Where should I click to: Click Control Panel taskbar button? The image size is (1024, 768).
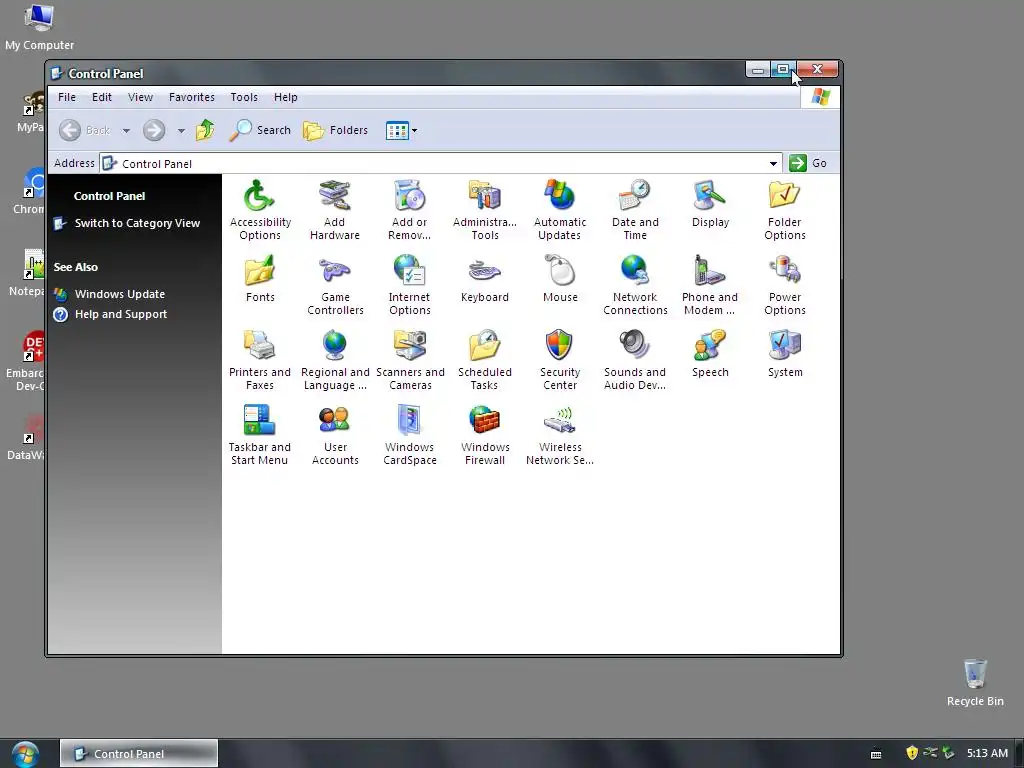click(x=139, y=754)
